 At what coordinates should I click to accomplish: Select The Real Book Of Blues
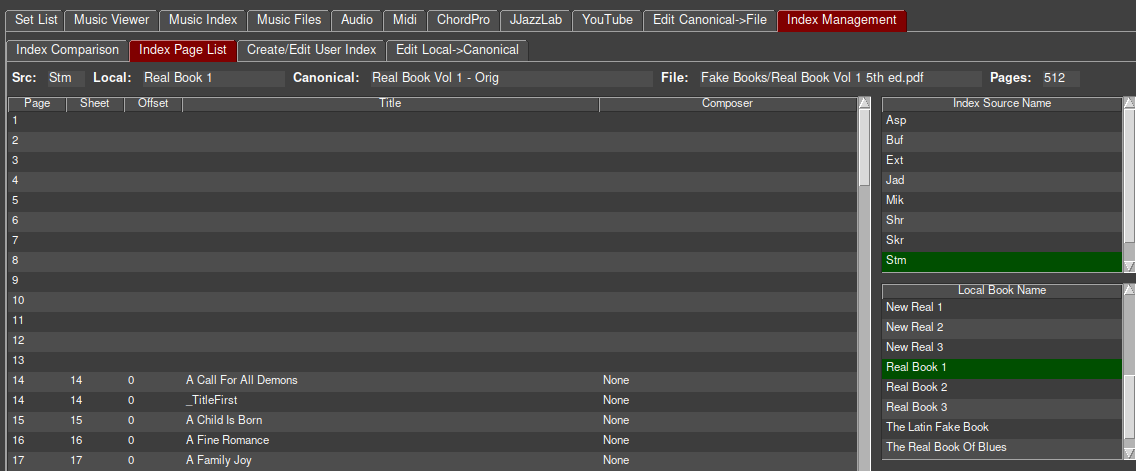pyautogui.click(x=1001, y=447)
